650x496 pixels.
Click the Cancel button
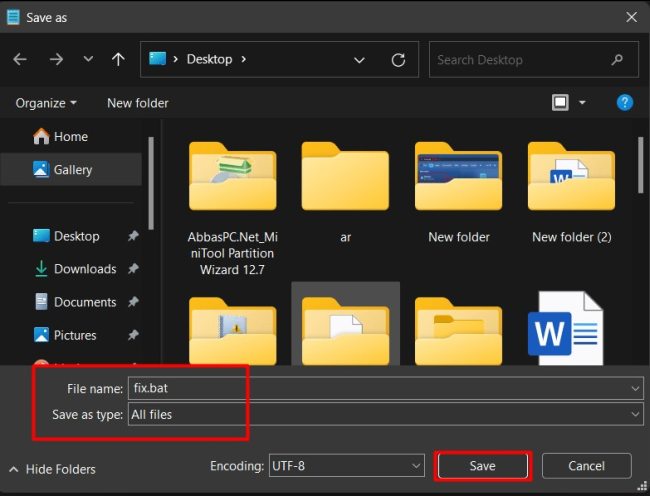click(x=586, y=466)
